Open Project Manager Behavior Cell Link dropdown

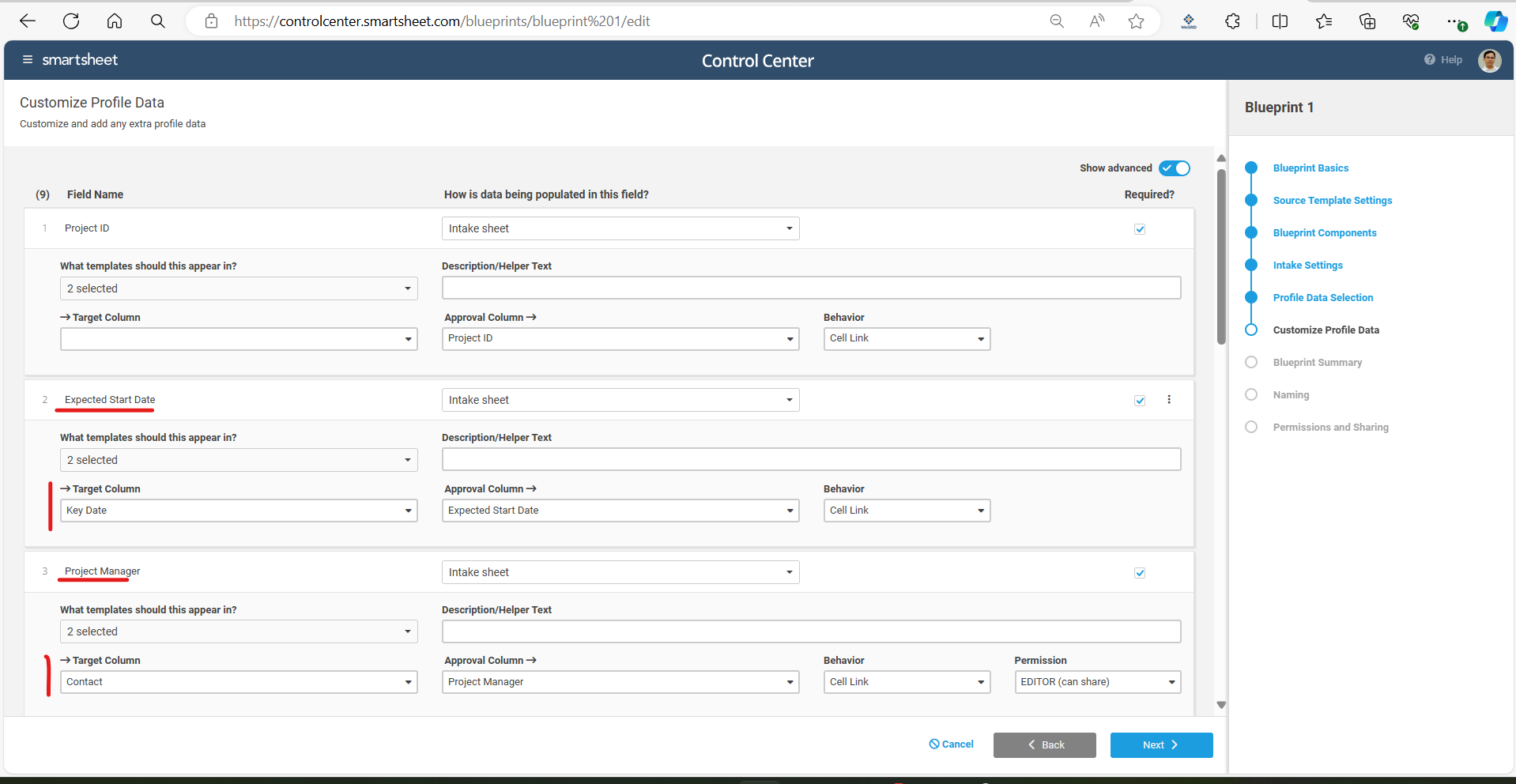[907, 682]
